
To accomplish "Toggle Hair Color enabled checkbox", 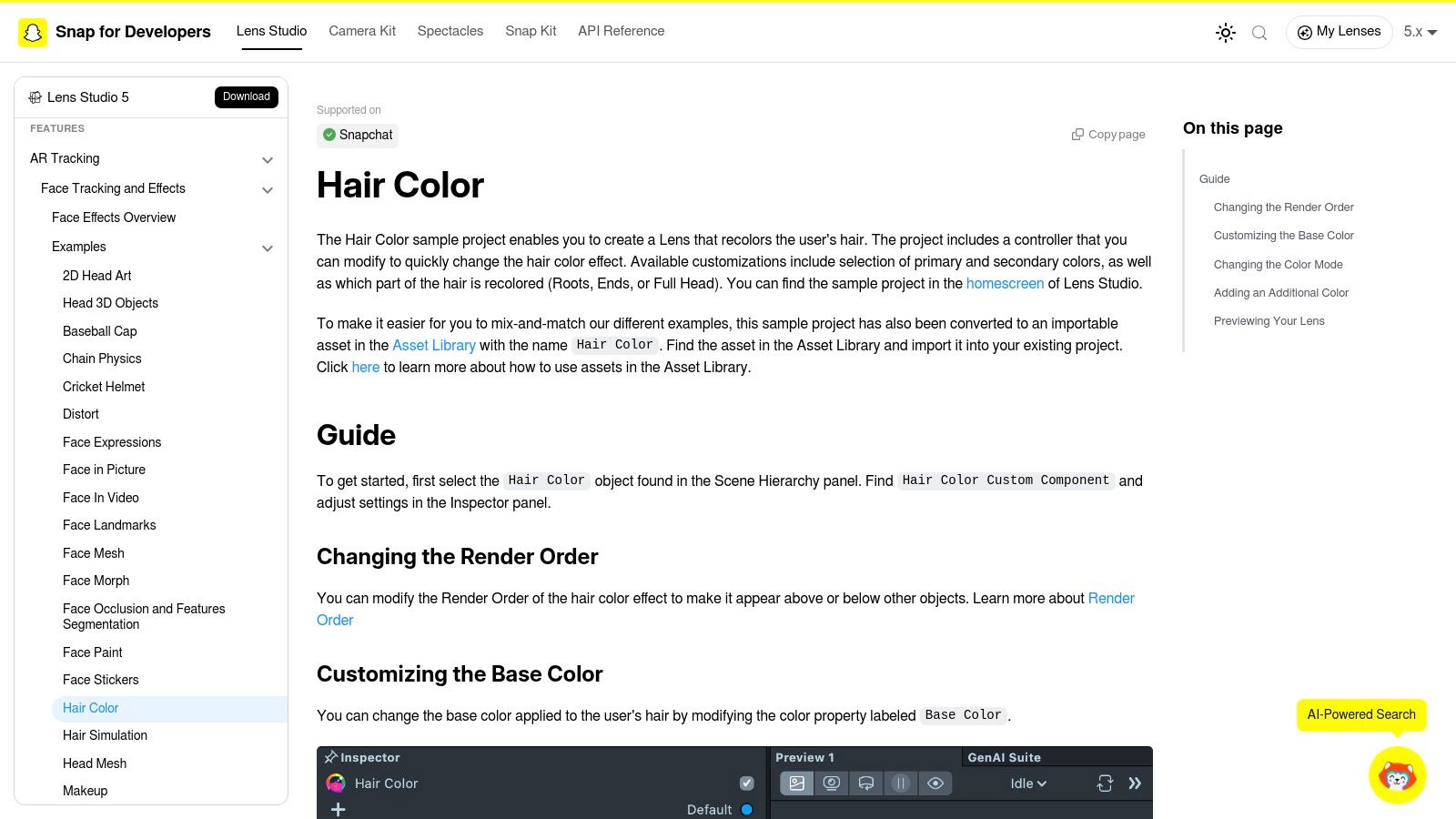I will (x=747, y=784).
